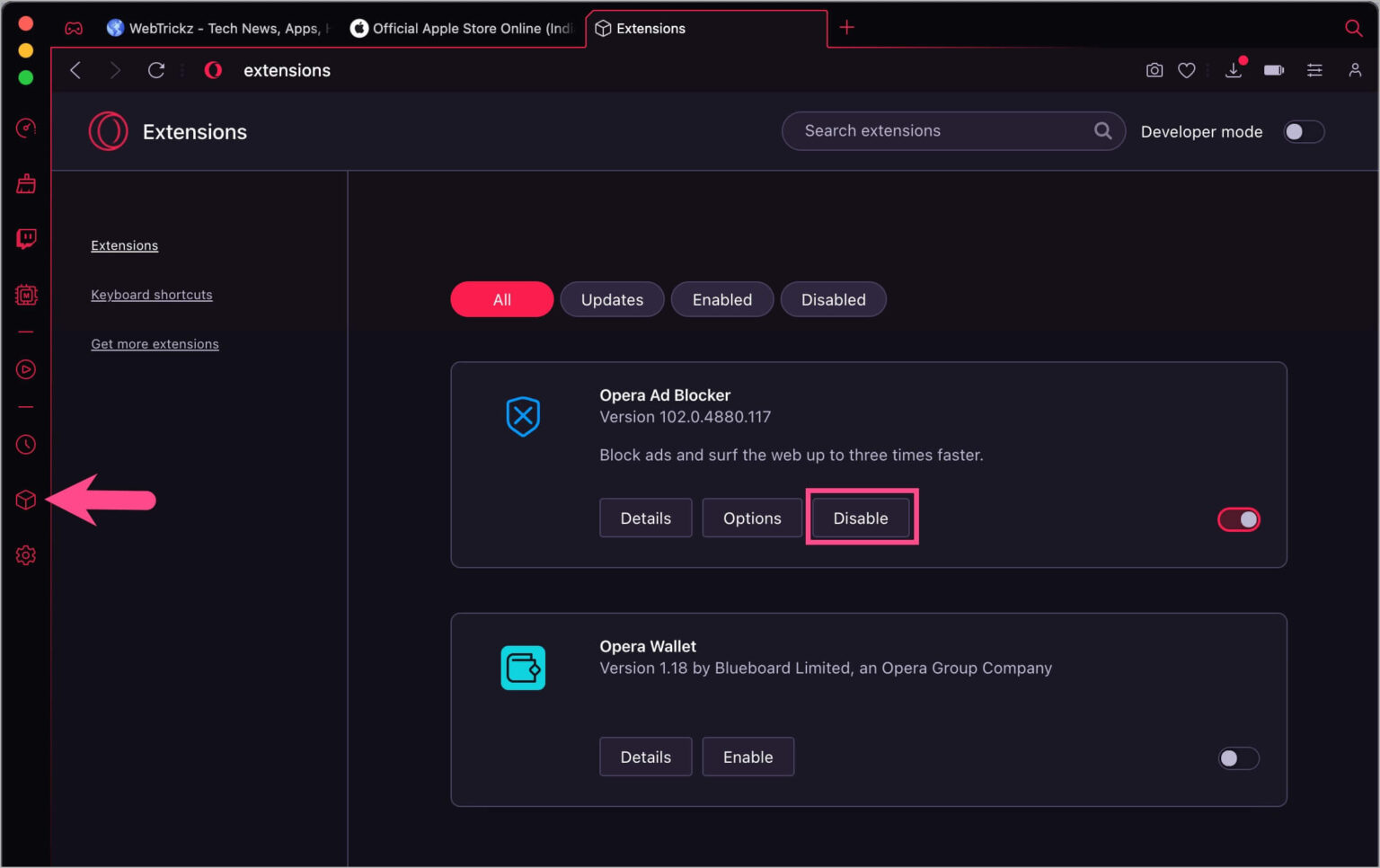Image resolution: width=1380 pixels, height=868 pixels.
Task: Disable the Opera Ad Blocker extension
Action: (x=860, y=518)
